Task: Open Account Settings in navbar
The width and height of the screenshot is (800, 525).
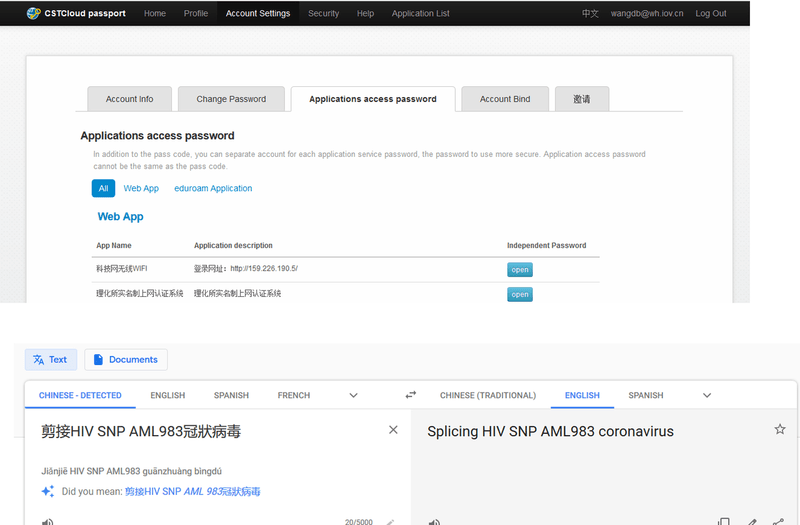Action: coord(258,13)
